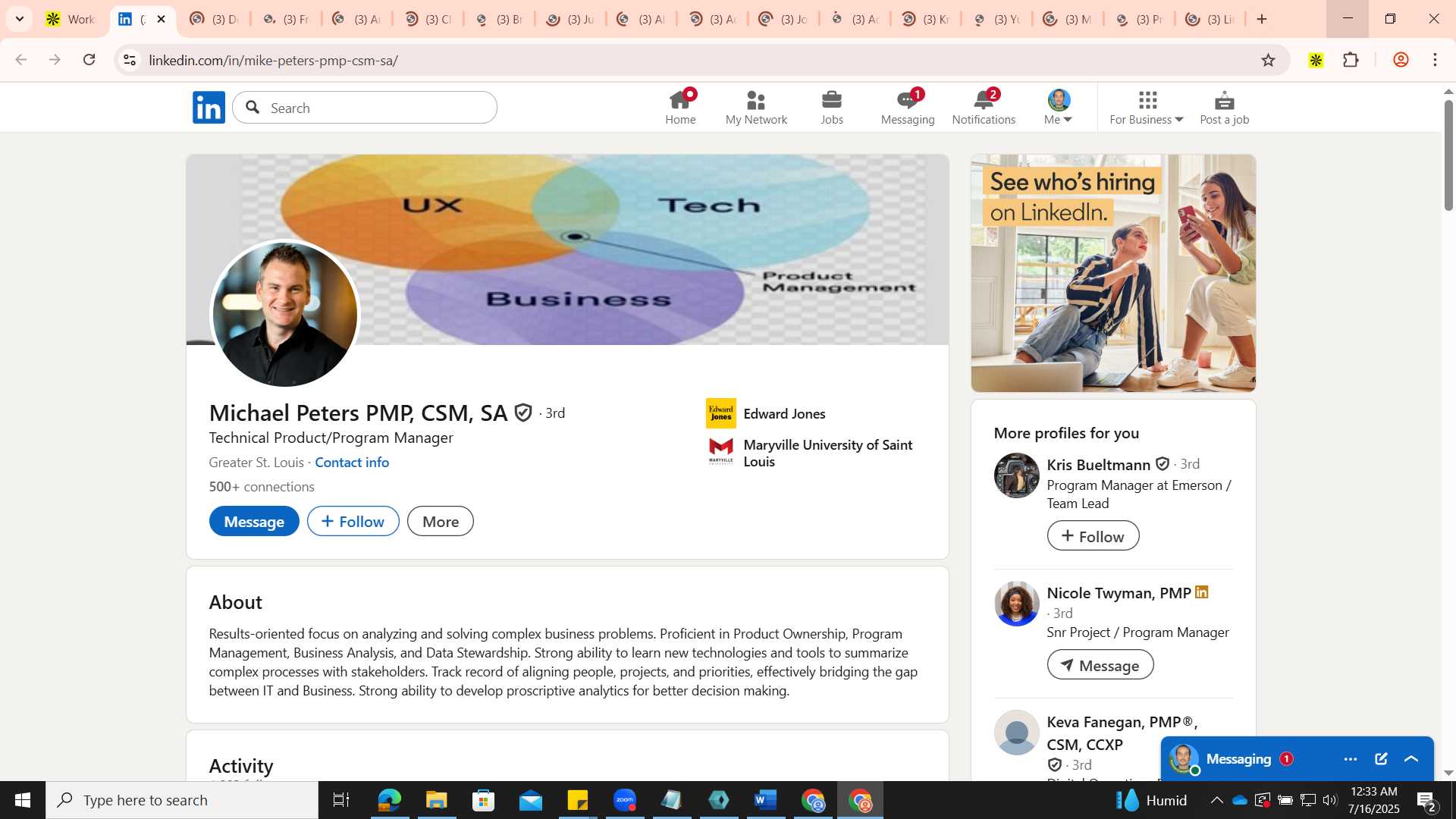Open Task View on the taskbar
The height and width of the screenshot is (819, 1456).
(x=340, y=800)
